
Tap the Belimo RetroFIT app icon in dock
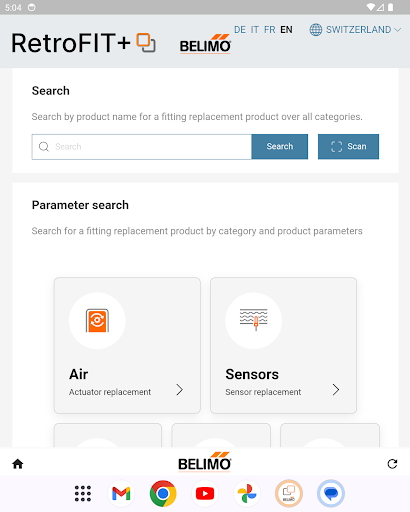coord(289,493)
